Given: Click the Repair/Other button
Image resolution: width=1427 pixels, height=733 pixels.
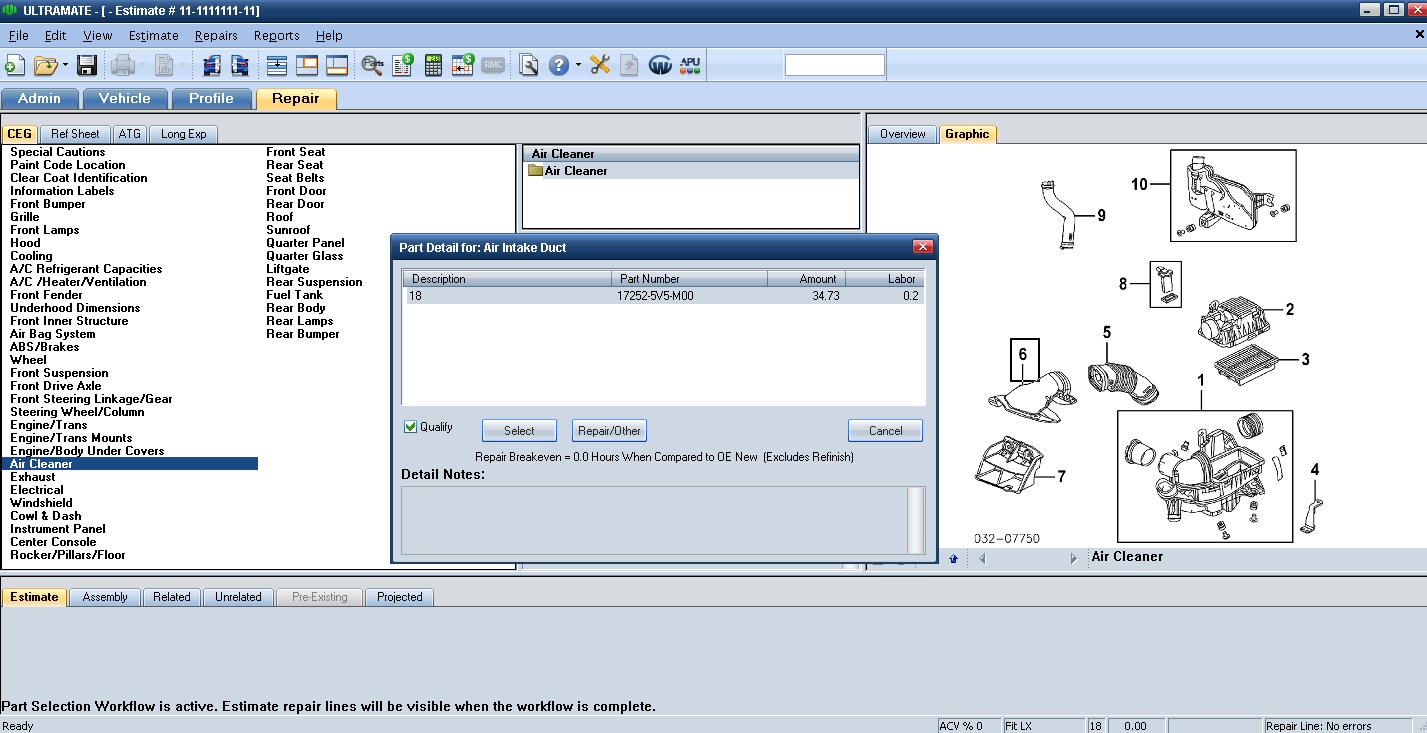Looking at the screenshot, I should pos(609,431).
